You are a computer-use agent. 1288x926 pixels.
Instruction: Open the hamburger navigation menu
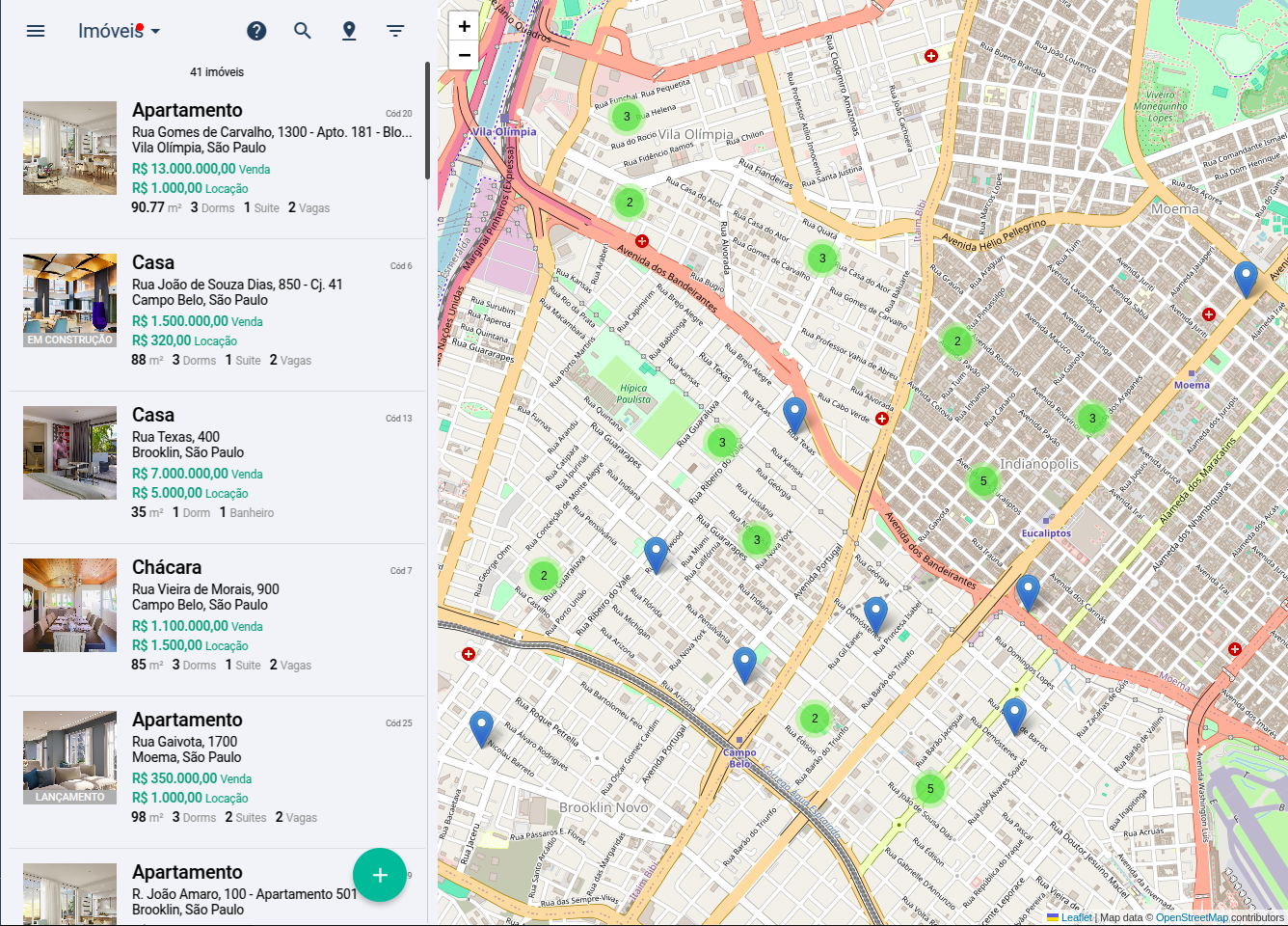(36, 31)
